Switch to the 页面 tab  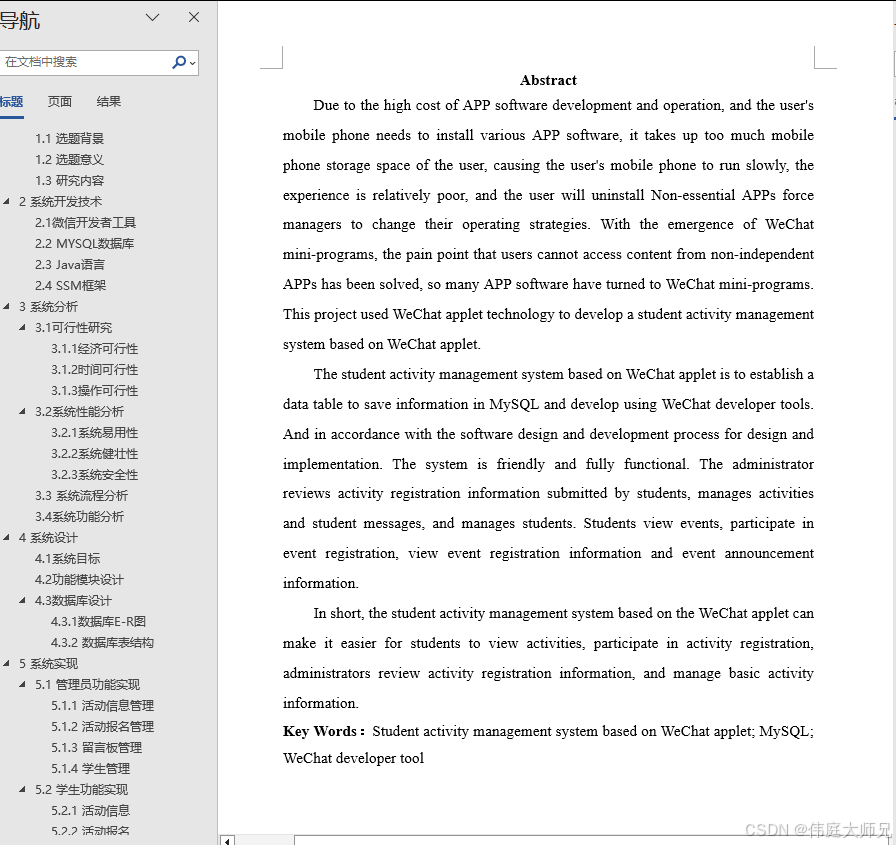pyautogui.click(x=60, y=102)
